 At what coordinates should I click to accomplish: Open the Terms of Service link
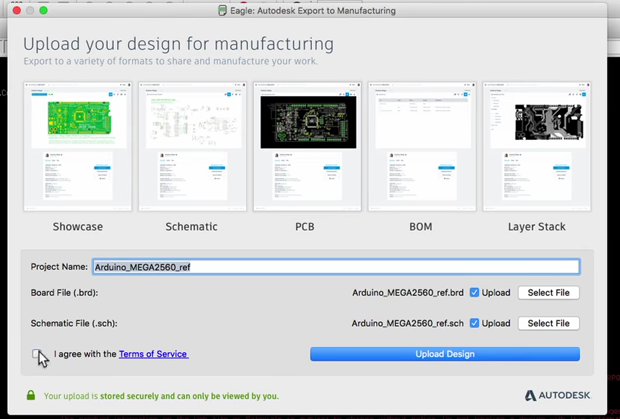153,354
